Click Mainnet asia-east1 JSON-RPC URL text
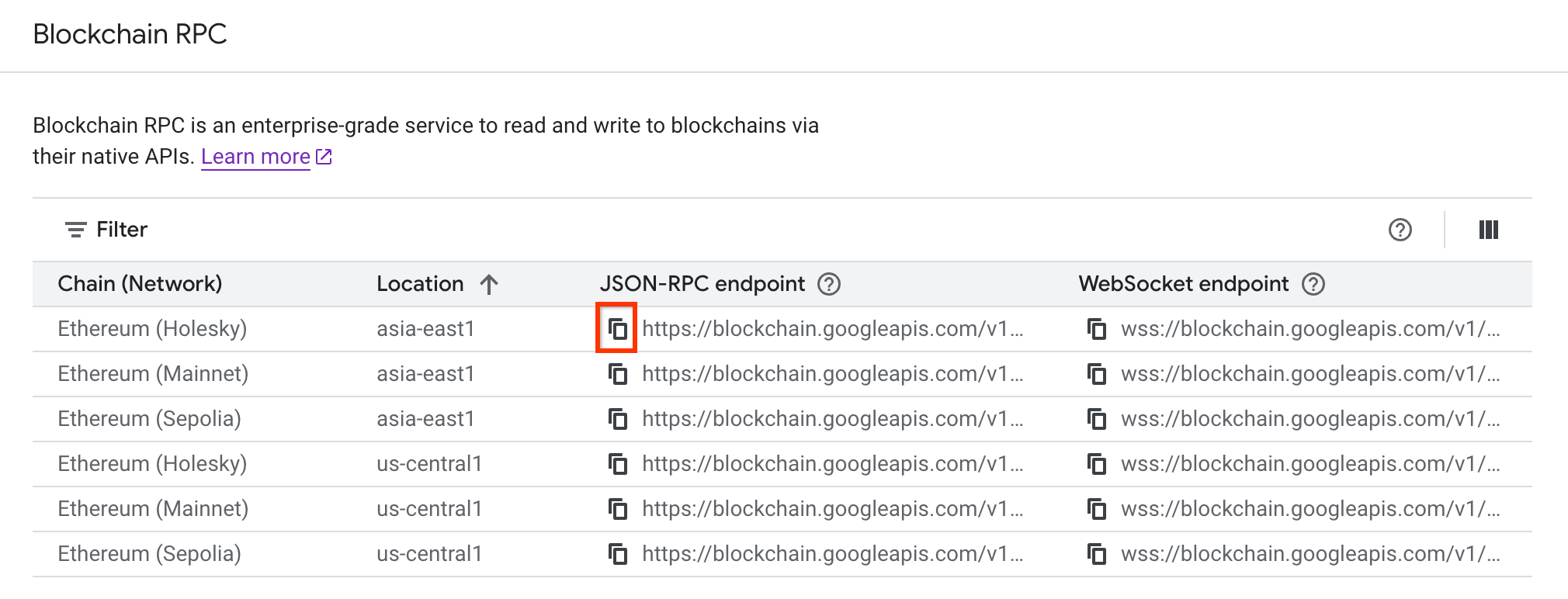This screenshot has height=599, width=1568. (x=831, y=373)
